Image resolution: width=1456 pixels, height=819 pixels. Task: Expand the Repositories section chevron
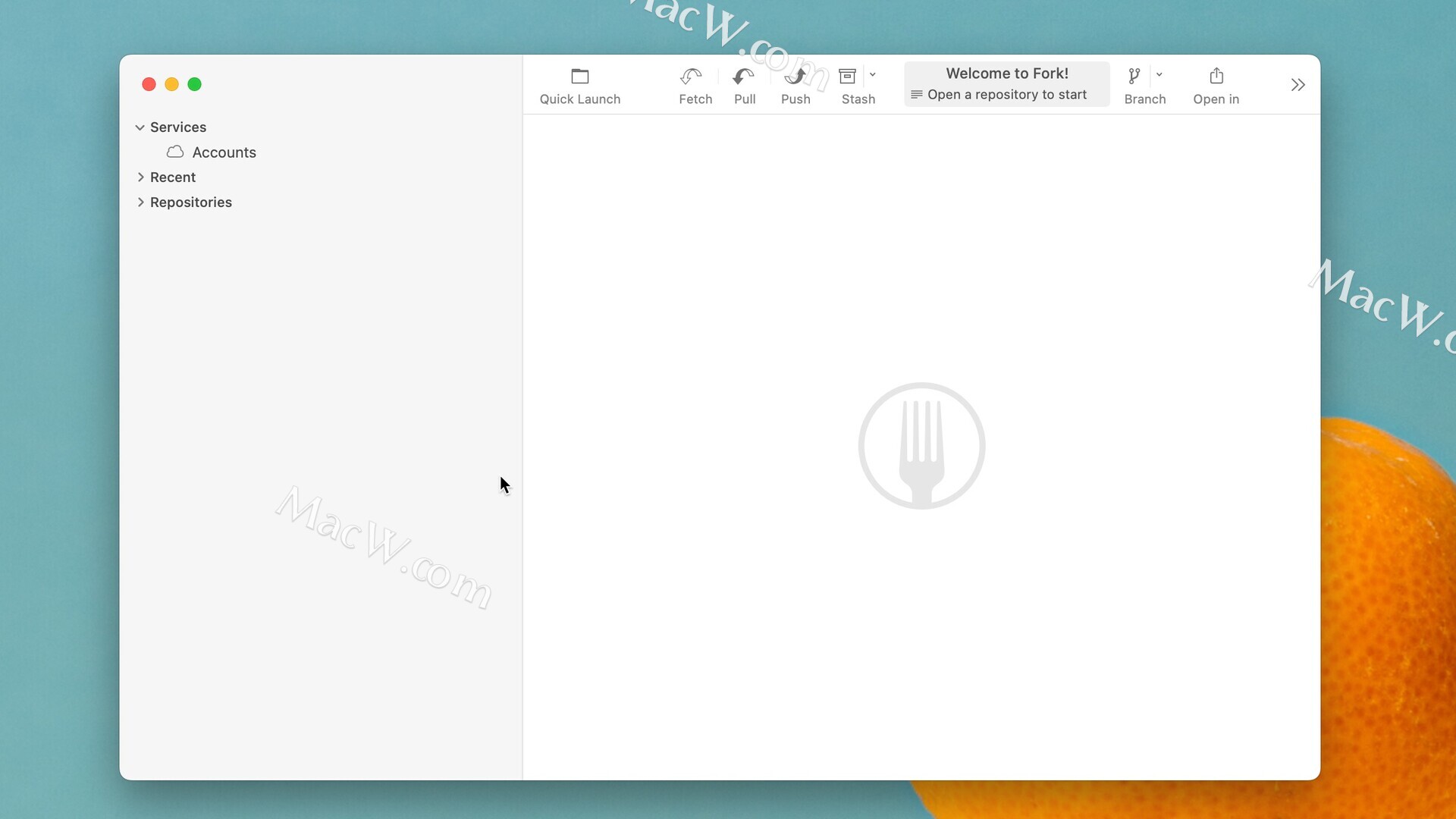click(x=140, y=202)
